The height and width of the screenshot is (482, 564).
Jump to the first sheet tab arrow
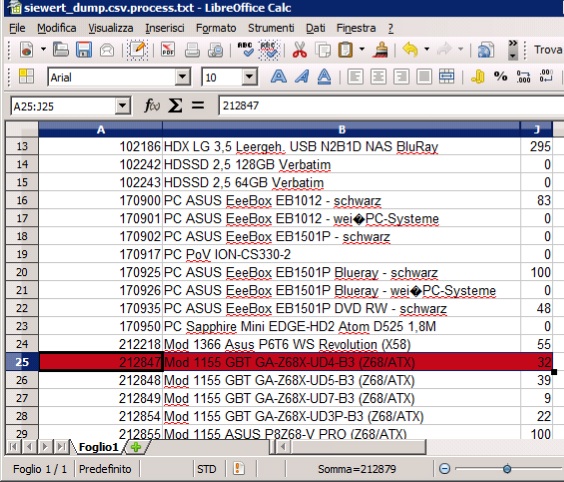tap(13, 447)
